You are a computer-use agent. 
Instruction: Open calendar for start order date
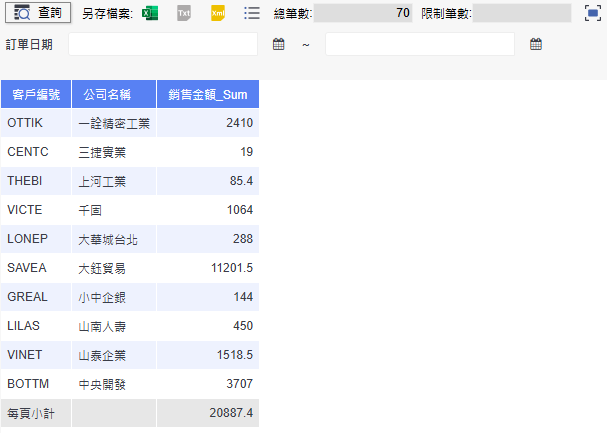click(x=279, y=45)
